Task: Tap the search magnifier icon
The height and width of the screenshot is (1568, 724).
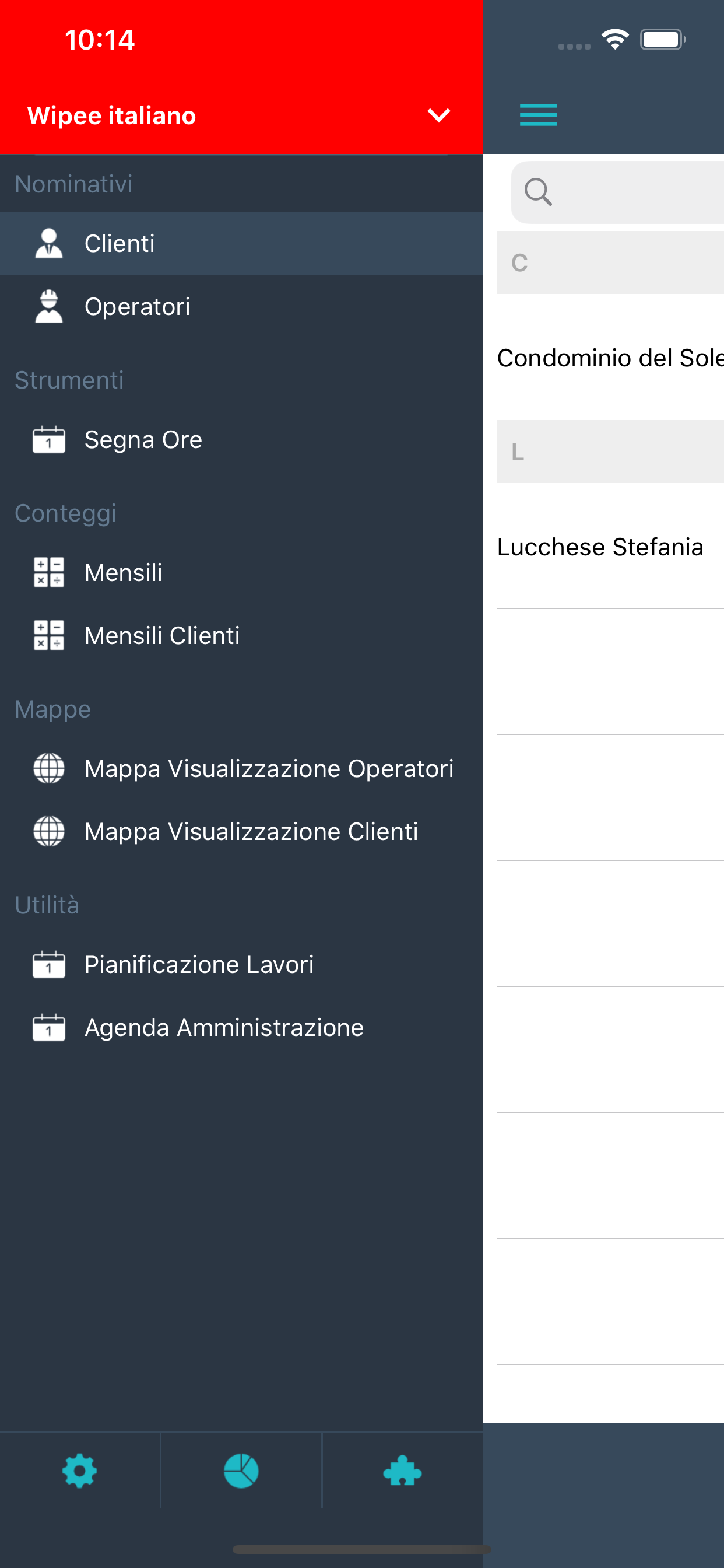Action: coord(538,192)
